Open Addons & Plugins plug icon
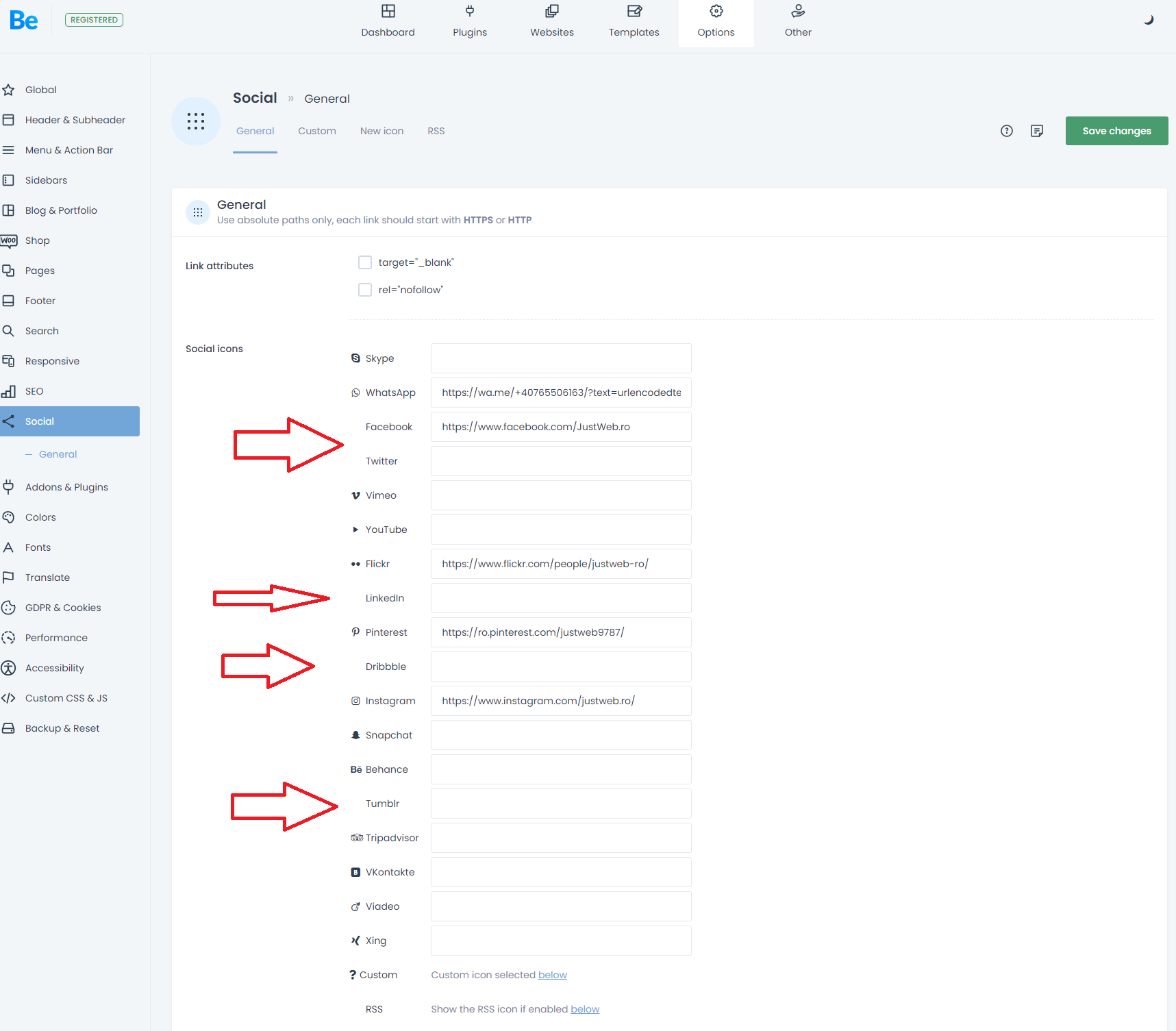The image size is (1176, 1031). (x=8, y=487)
